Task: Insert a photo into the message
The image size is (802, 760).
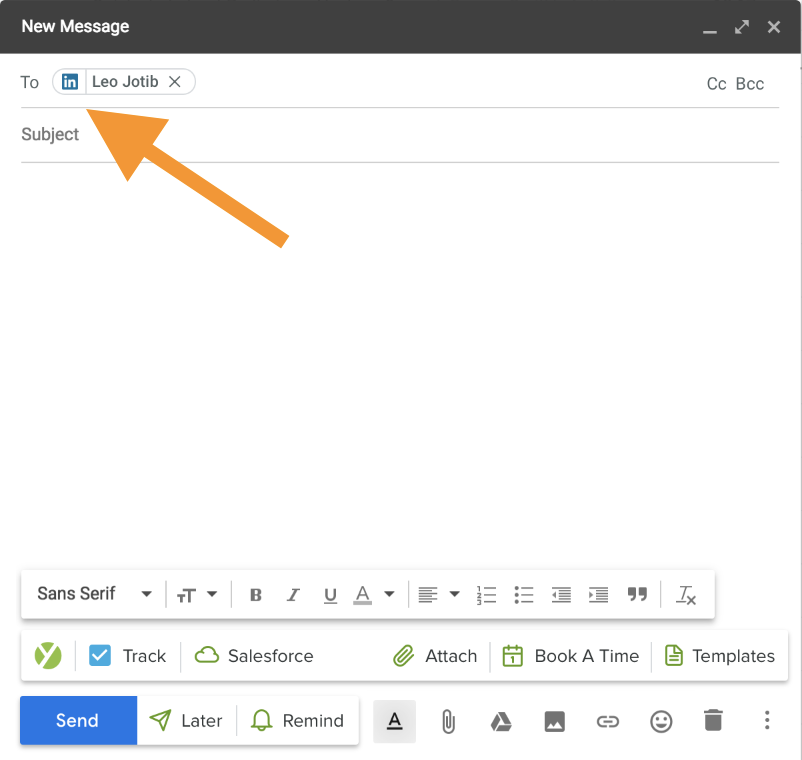Action: 554,721
